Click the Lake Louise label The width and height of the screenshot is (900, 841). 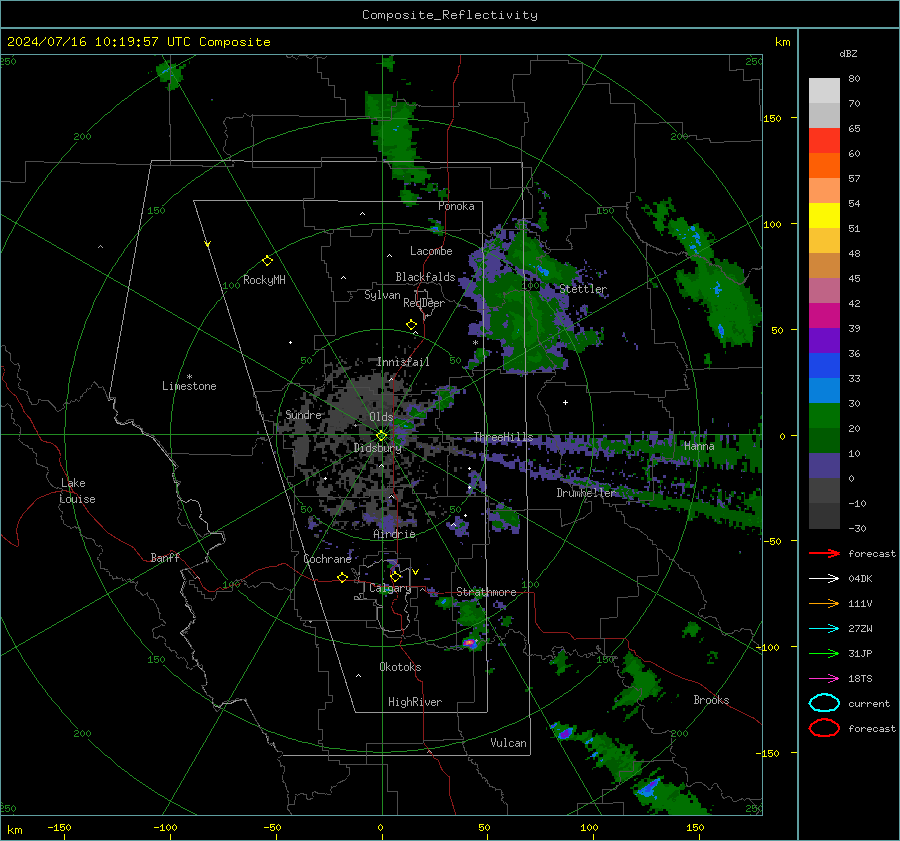[77, 491]
